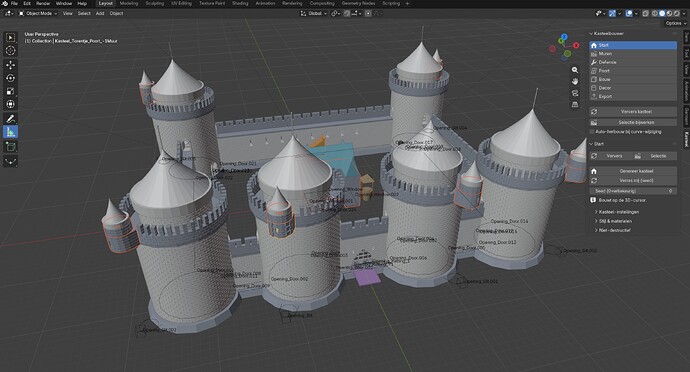Open the pivot point link icon
The width and height of the screenshot is (690, 372).
335,14
